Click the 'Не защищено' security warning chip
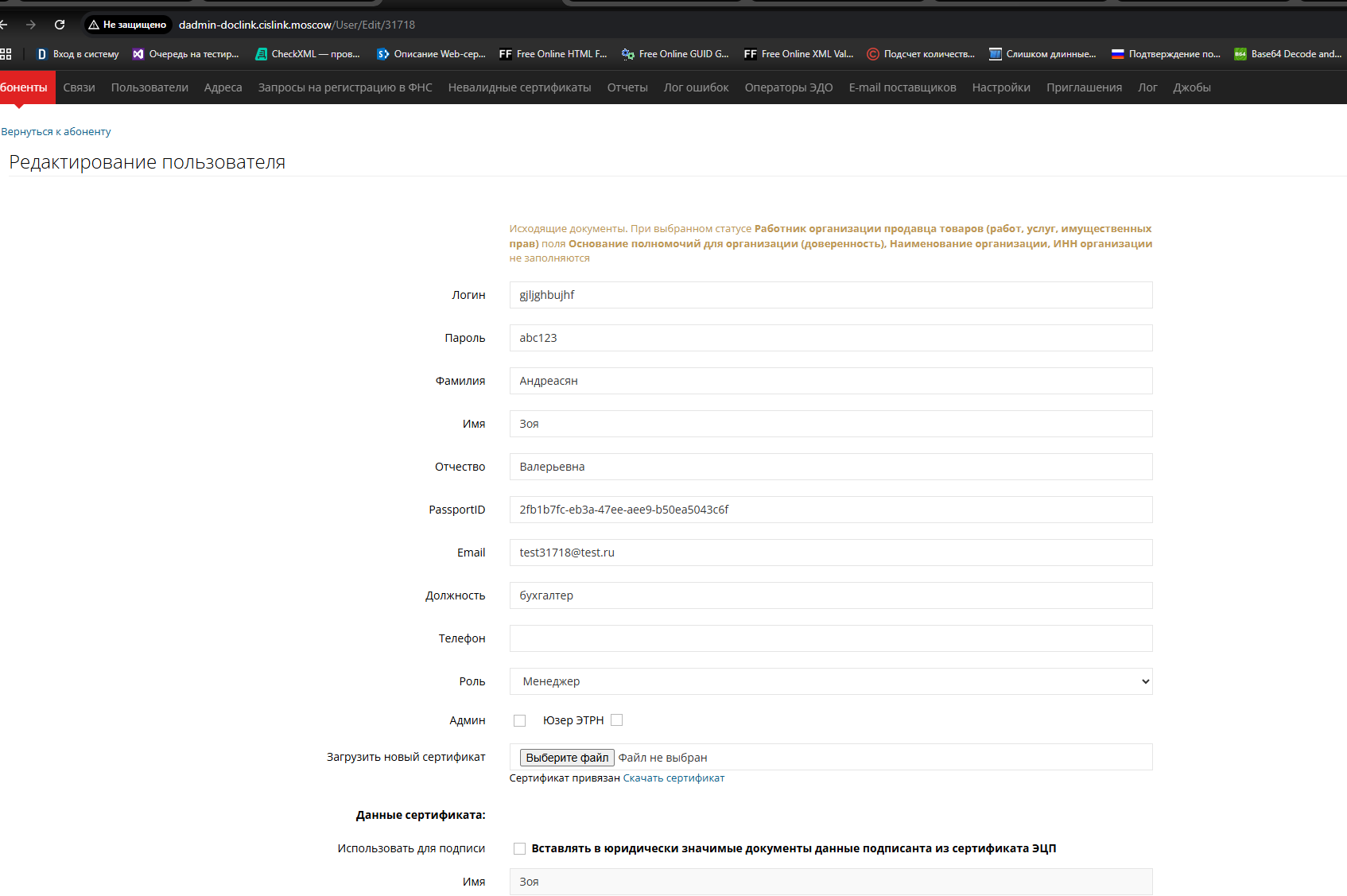 coord(128,25)
